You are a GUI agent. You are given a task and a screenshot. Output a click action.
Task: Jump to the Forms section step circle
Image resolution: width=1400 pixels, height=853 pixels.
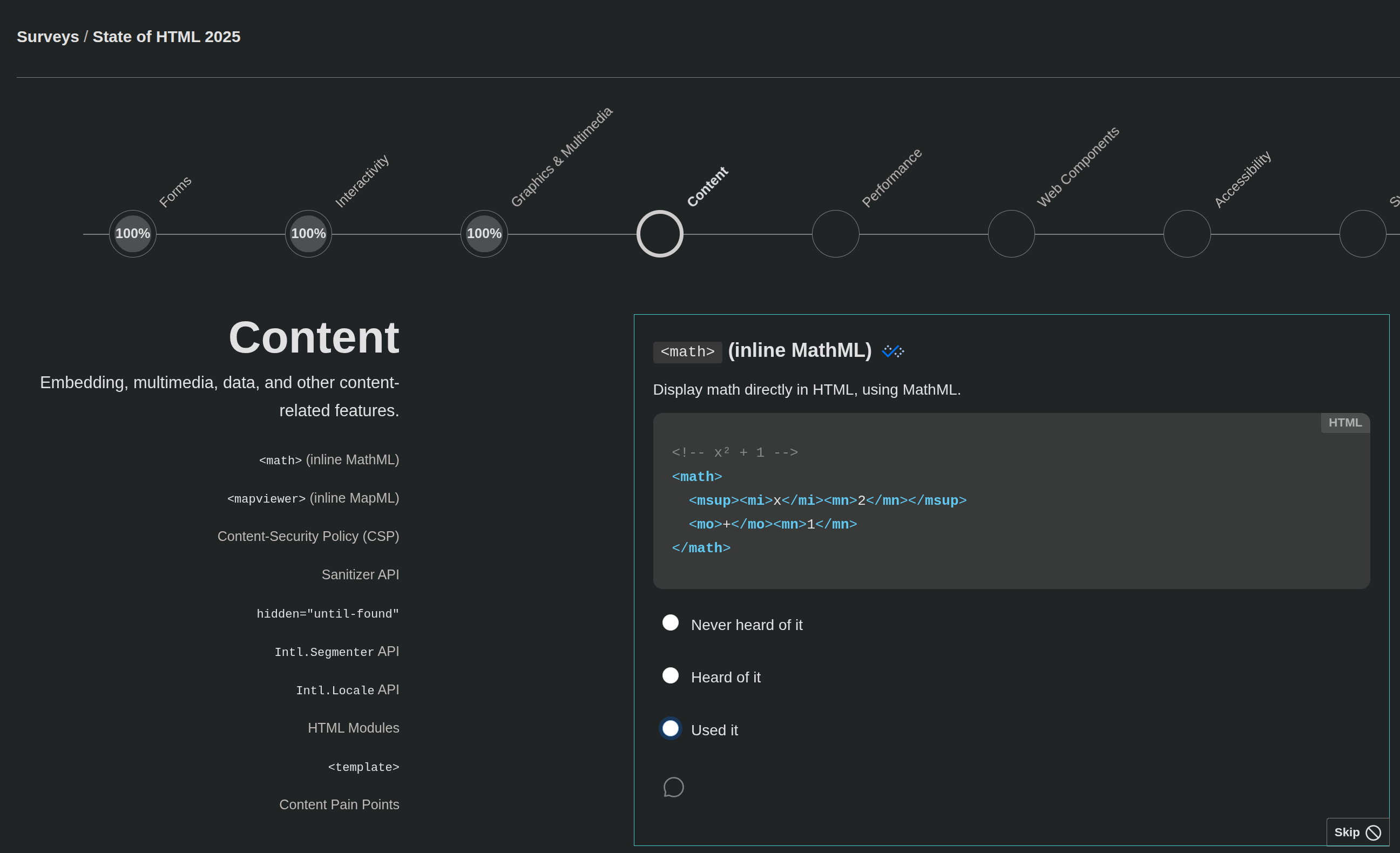click(133, 234)
